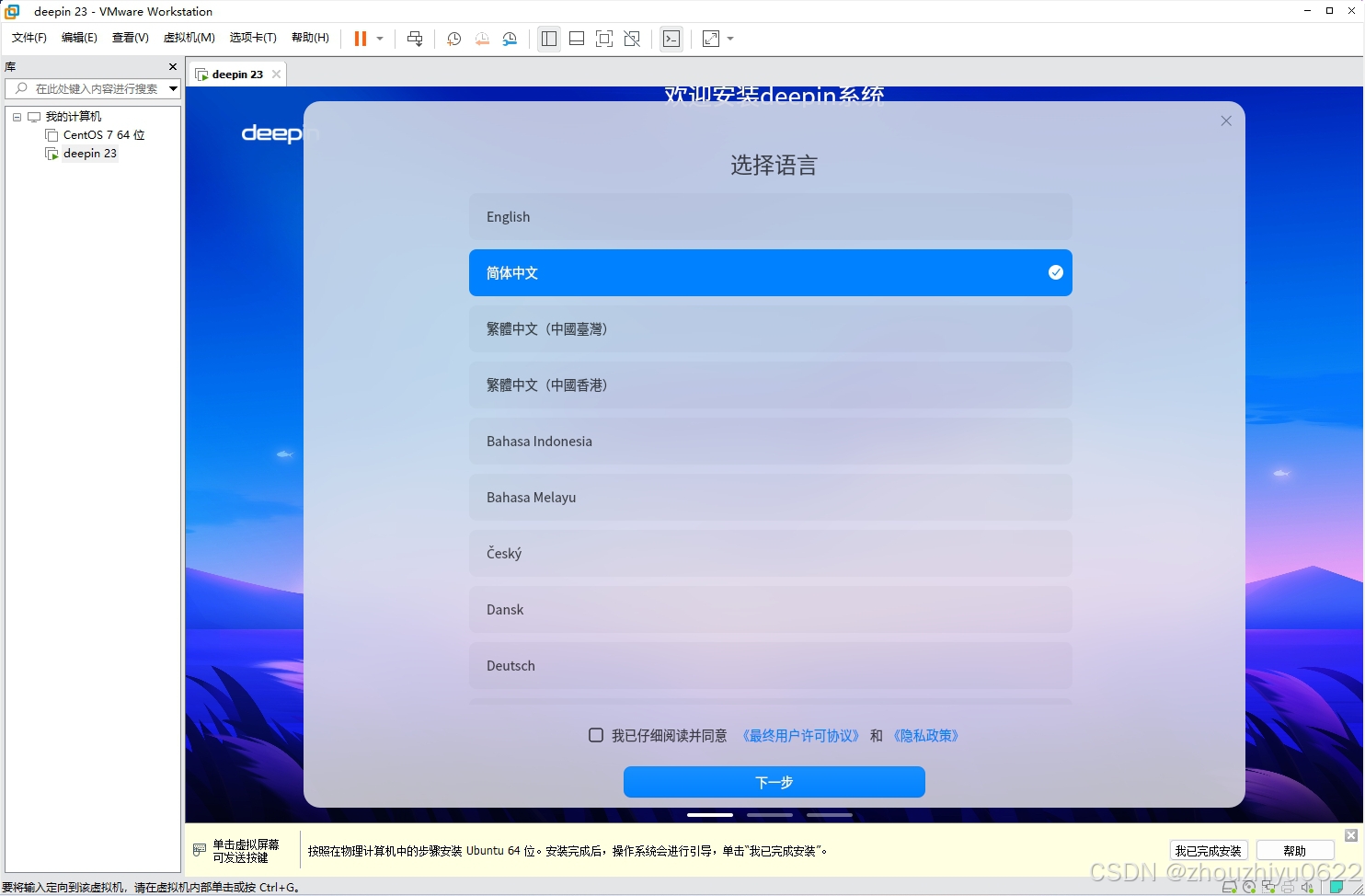The image size is (1365, 896).
Task: Open the snapshot manager wrench-clock icon
Action: click(510, 39)
